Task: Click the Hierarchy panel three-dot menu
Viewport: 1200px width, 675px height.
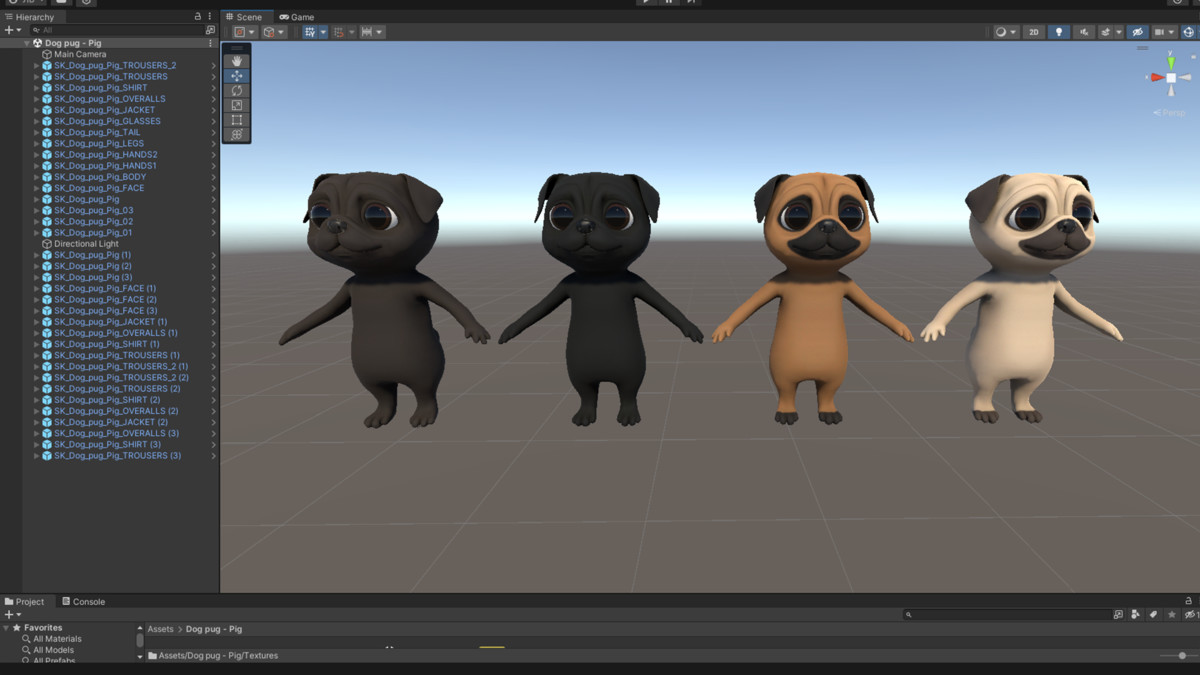Action: (x=210, y=17)
